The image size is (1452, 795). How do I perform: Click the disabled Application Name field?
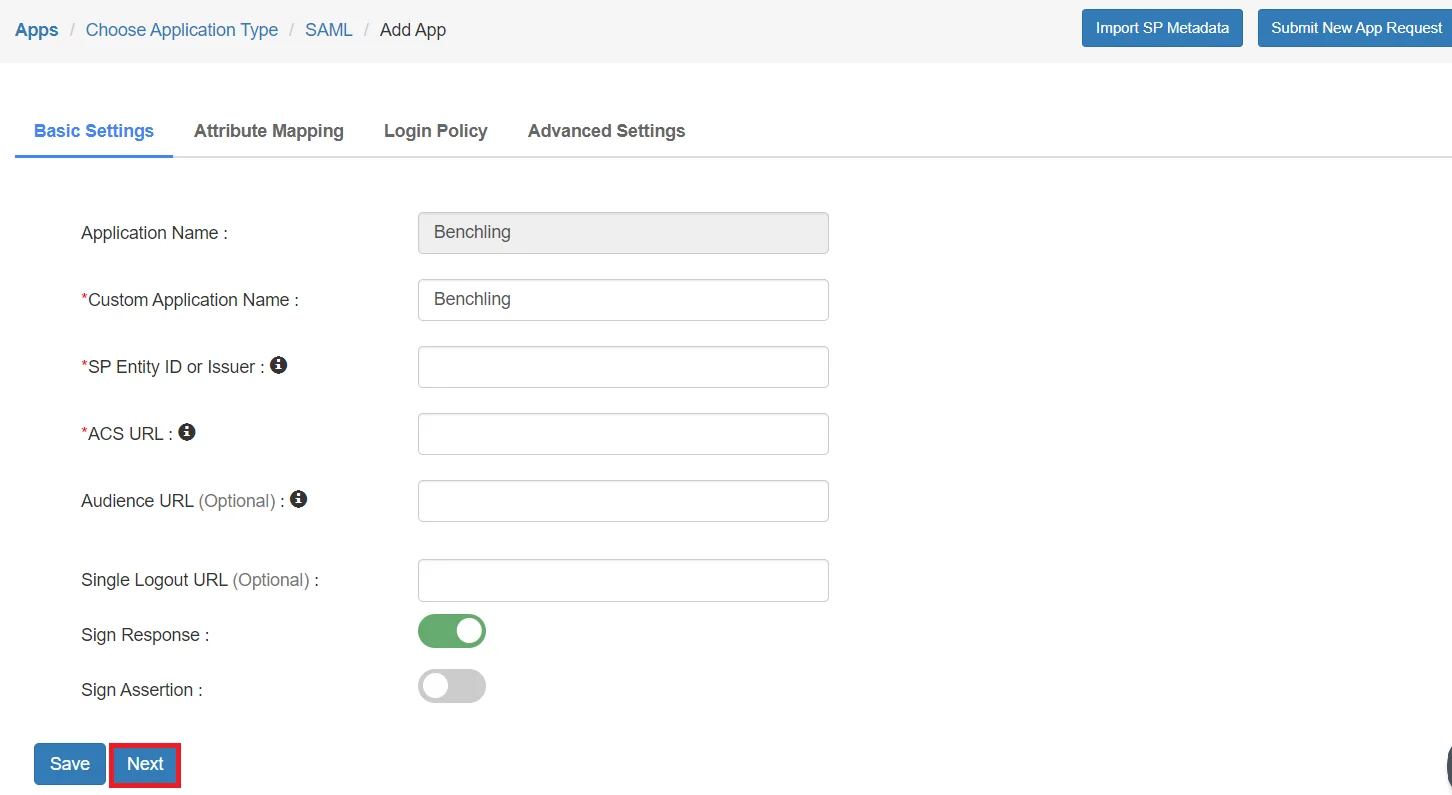(623, 233)
